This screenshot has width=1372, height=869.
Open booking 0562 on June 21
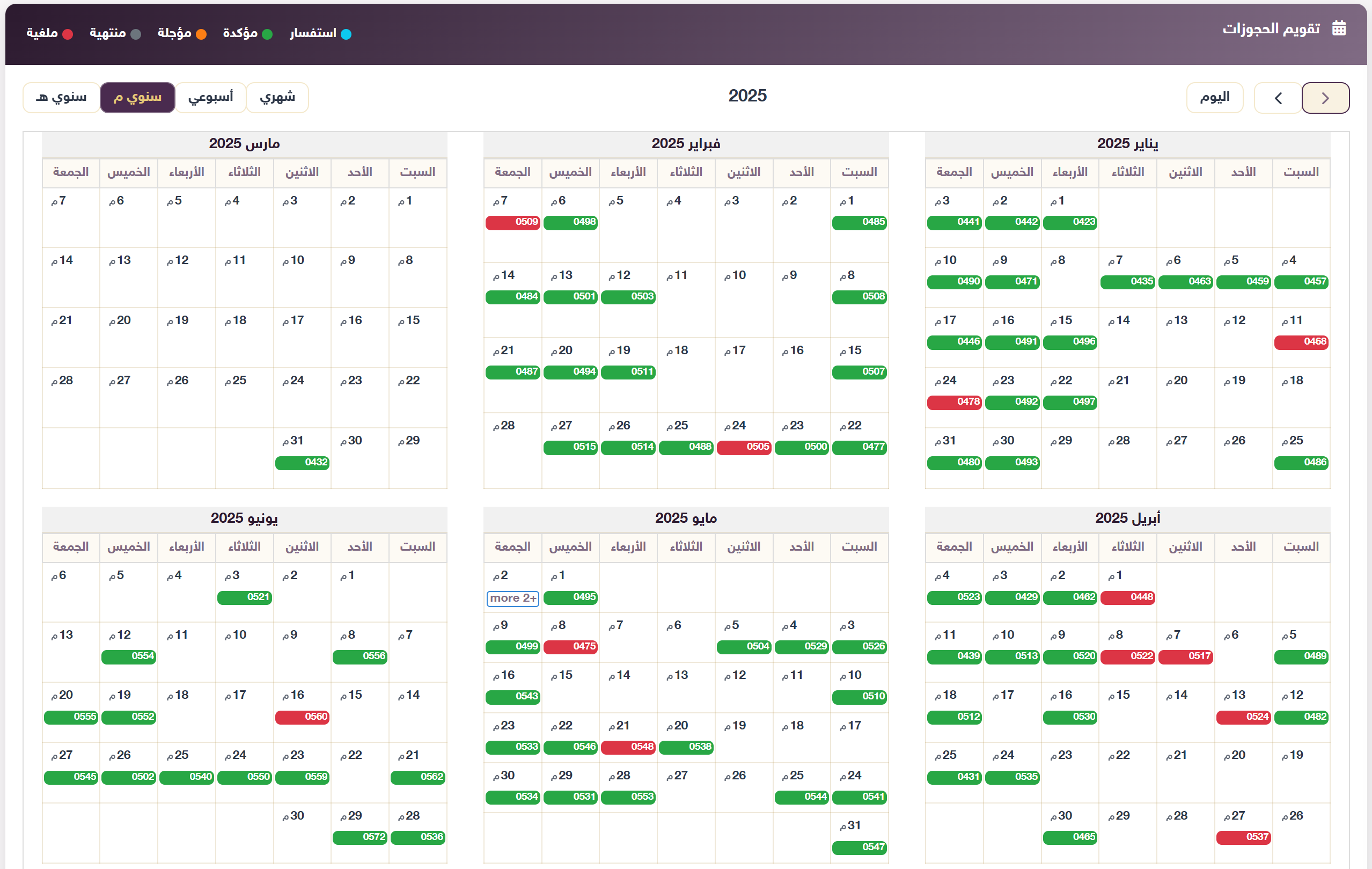point(417,777)
